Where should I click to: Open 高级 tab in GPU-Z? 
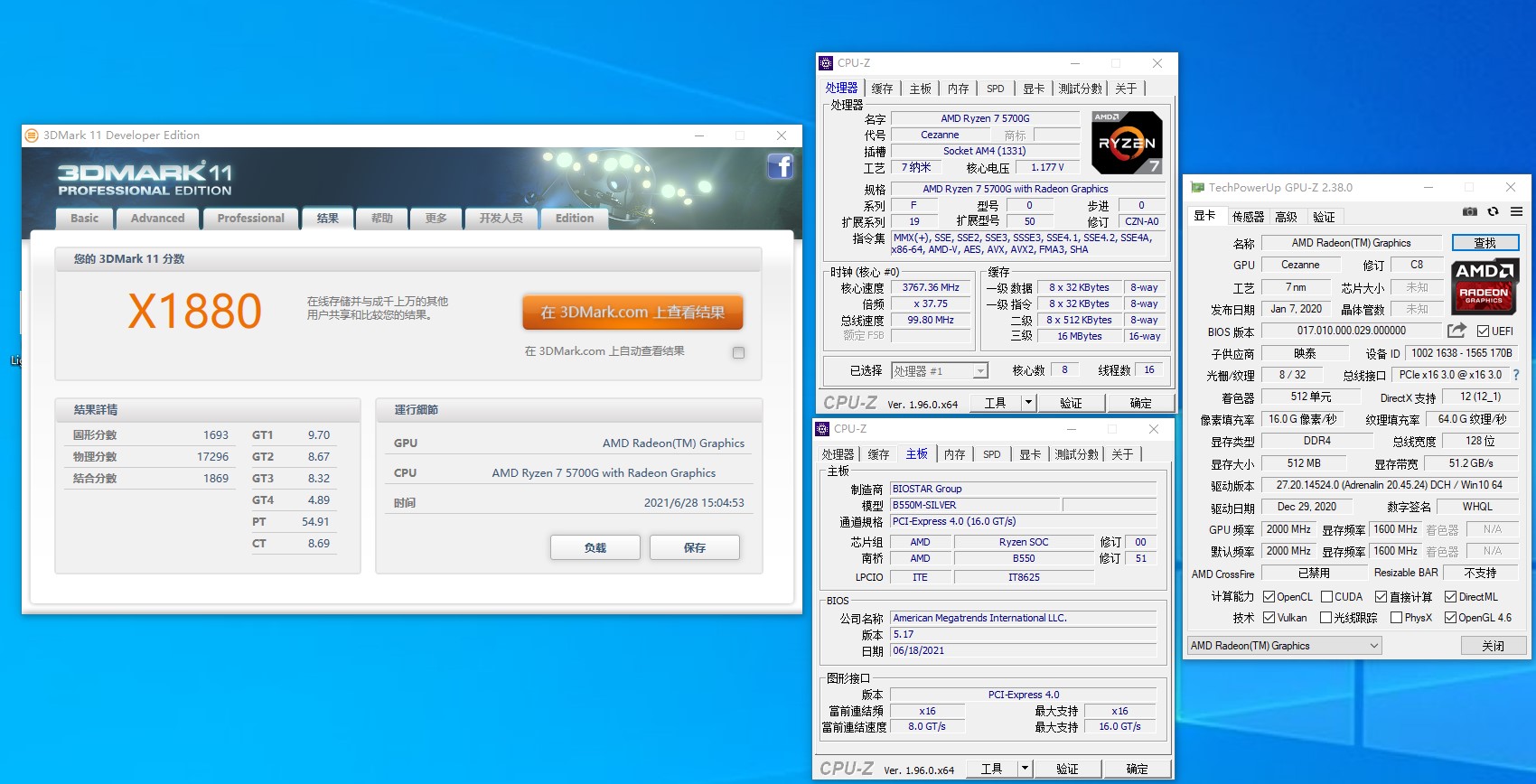click(x=1286, y=217)
